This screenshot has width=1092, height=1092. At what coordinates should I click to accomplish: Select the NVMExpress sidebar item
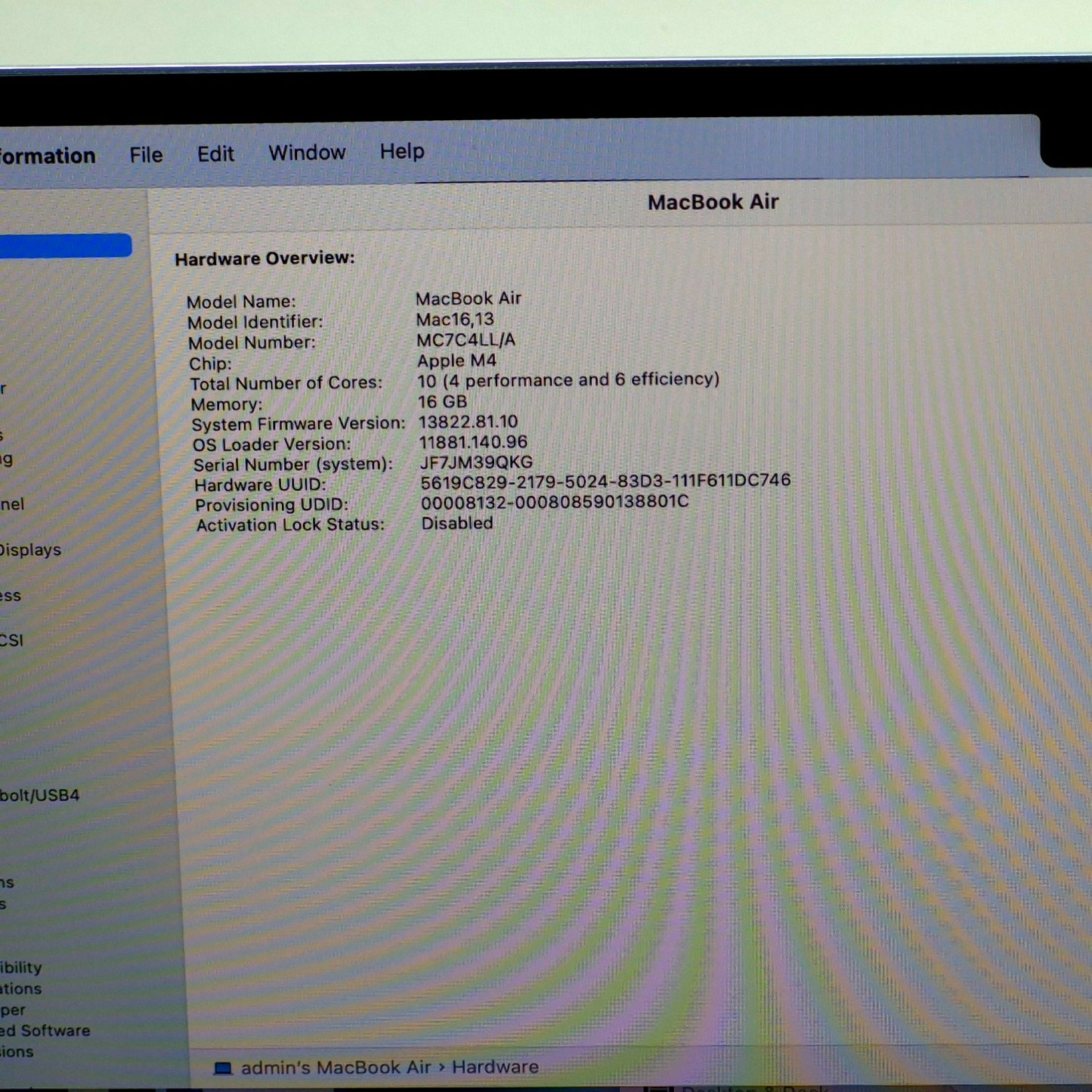[x=11, y=595]
